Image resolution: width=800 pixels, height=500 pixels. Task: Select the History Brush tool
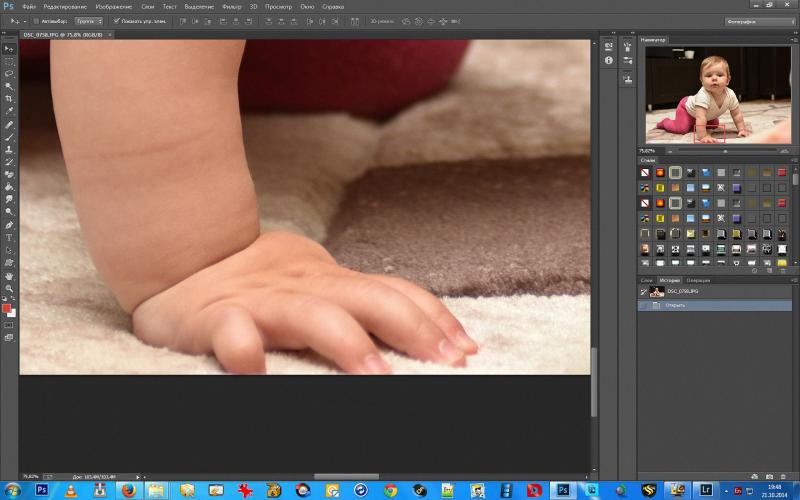point(9,162)
